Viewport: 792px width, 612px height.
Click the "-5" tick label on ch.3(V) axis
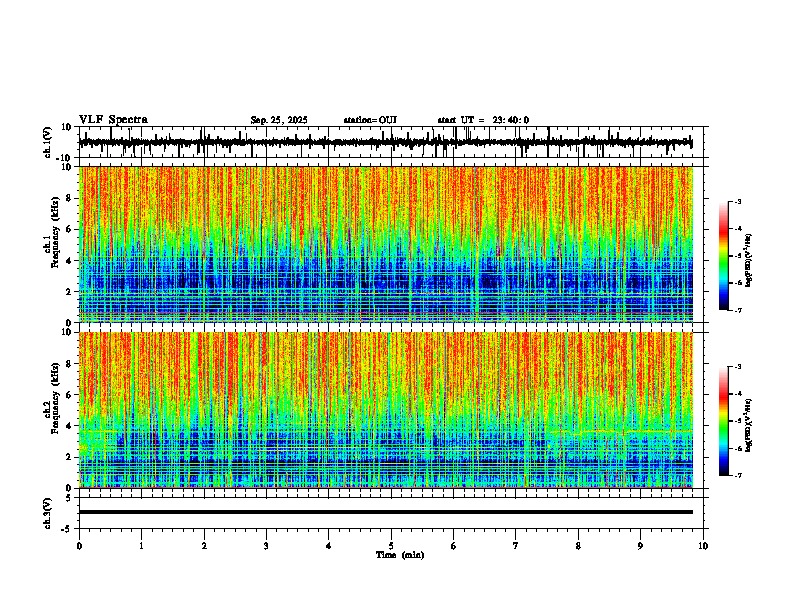(x=68, y=529)
